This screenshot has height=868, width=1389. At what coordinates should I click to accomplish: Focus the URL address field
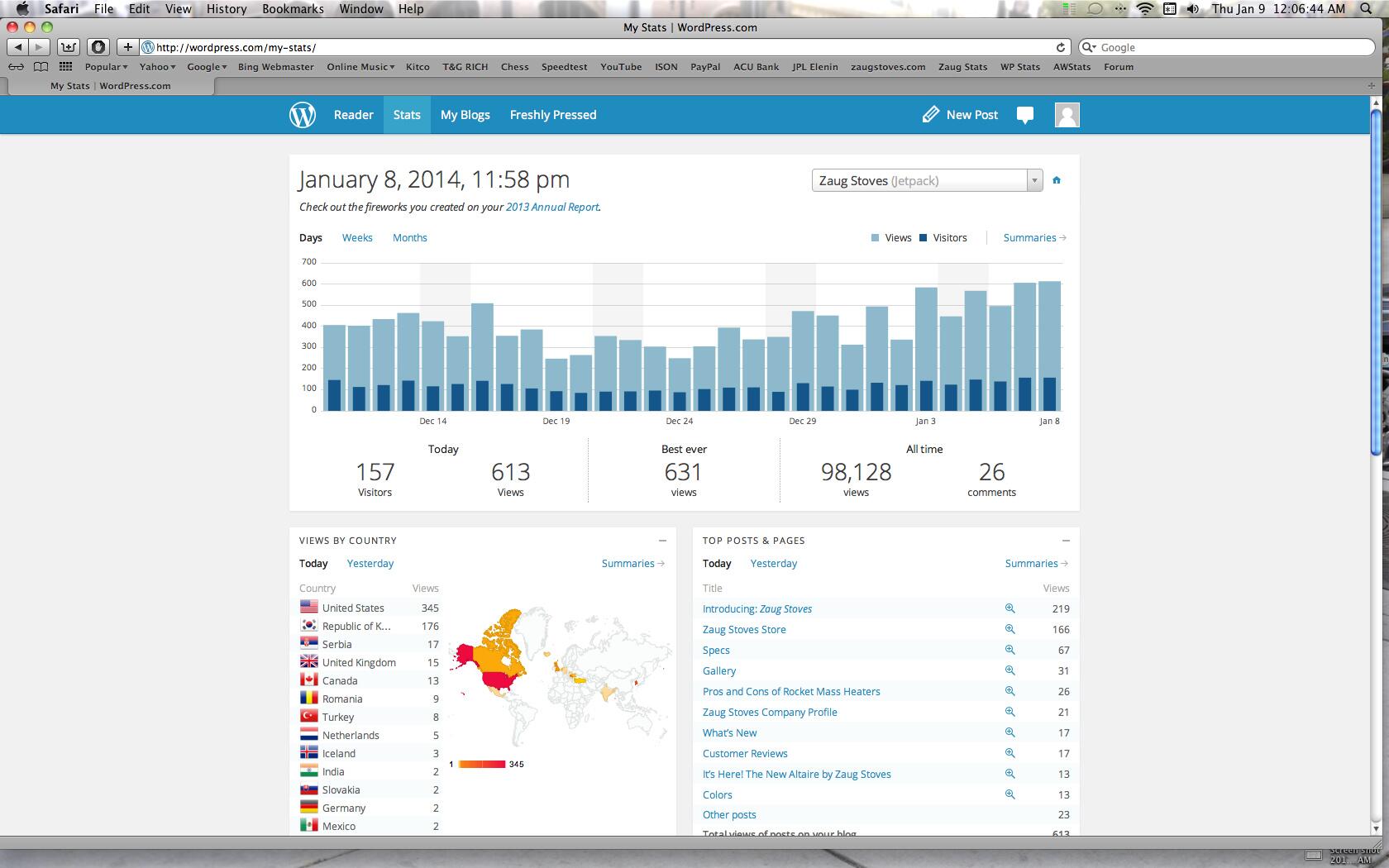pyautogui.click(x=604, y=47)
